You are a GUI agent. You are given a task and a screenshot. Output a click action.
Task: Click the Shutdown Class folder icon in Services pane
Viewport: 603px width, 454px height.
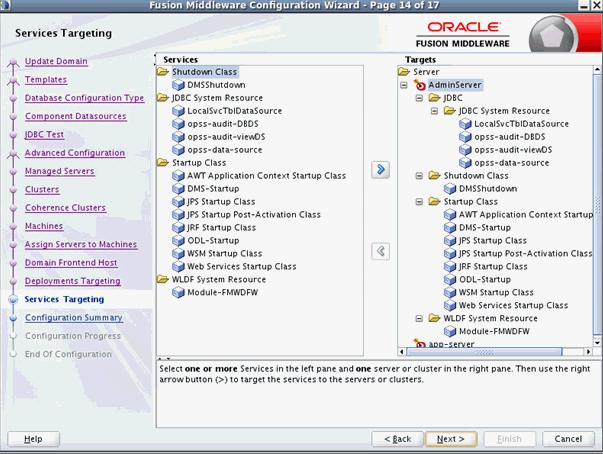(163, 72)
